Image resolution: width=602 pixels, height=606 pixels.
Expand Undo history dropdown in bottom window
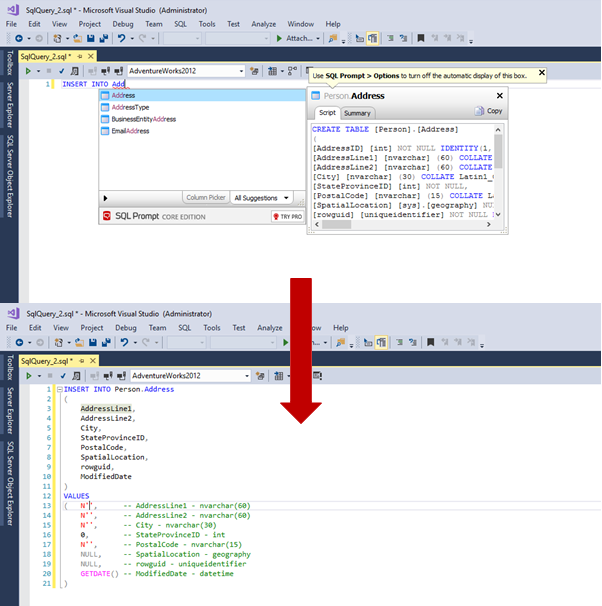click(x=135, y=342)
